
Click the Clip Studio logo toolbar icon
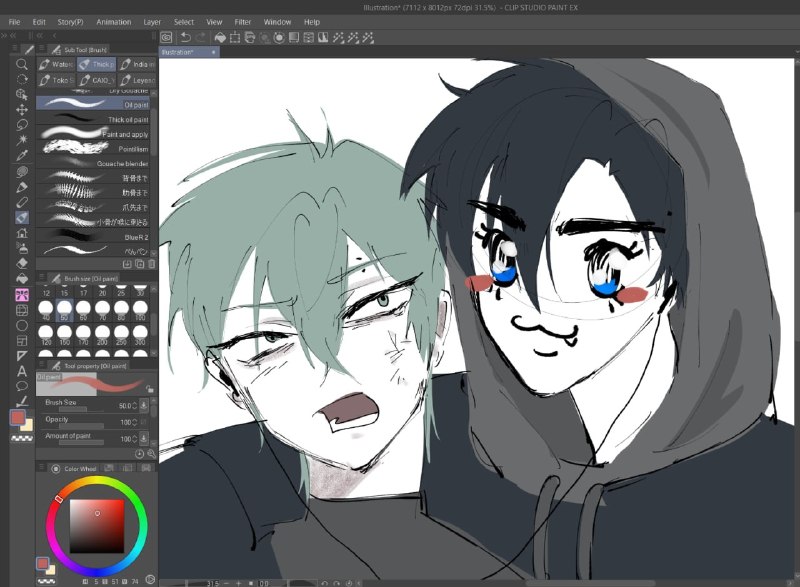pos(166,38)
